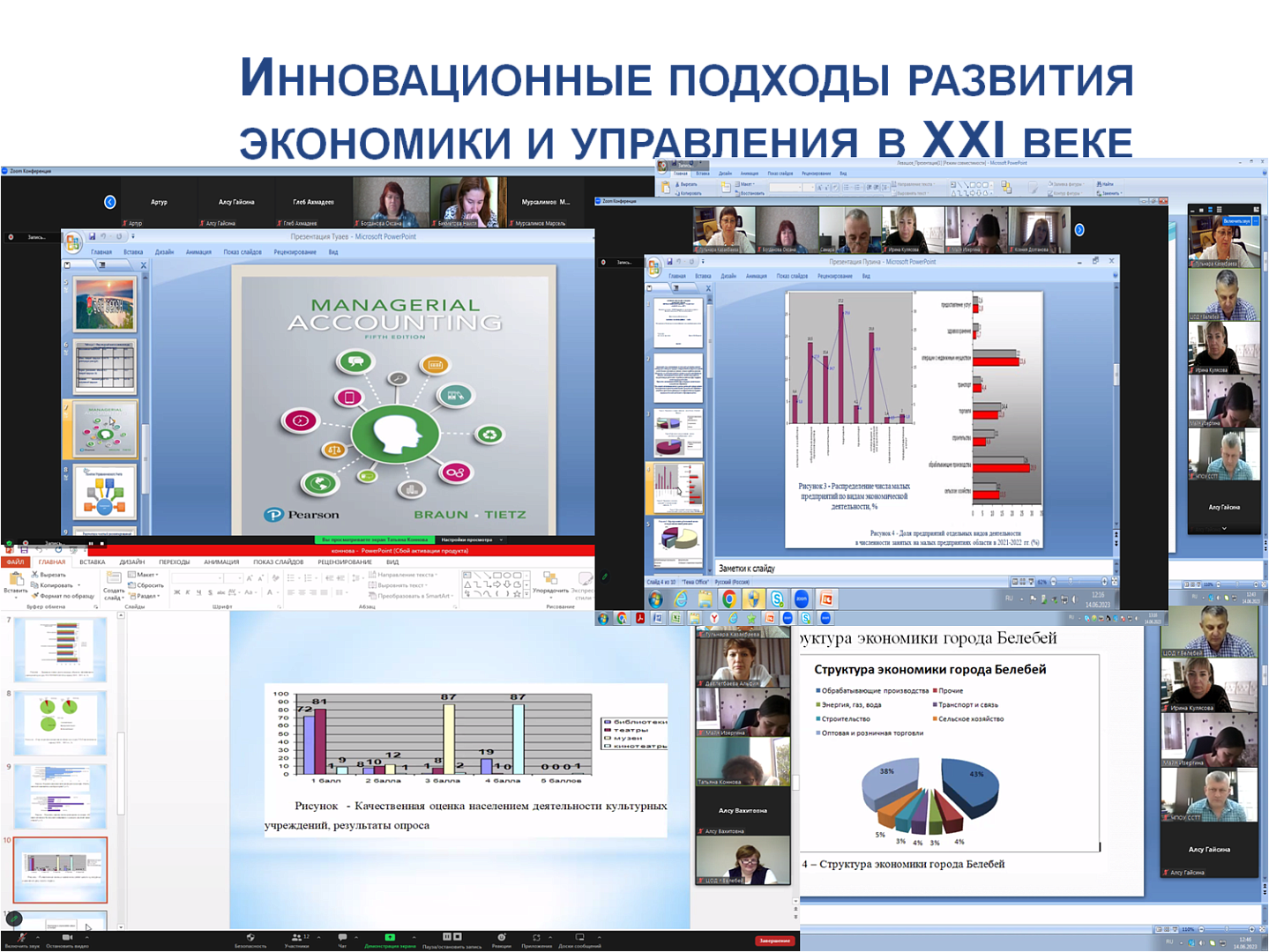Viewport: 1269px width, 952px height.
Task: Select slide 8 thumbnail with pie charts
Action: (x=60, y=723)
